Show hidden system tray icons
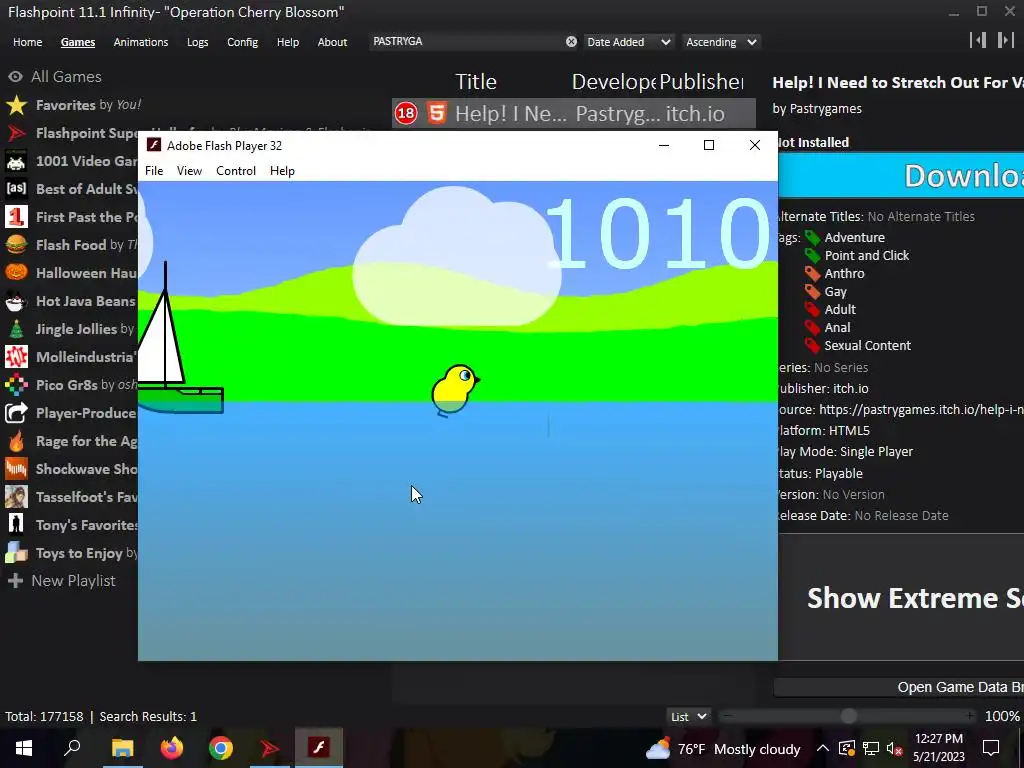The height and width of the screenshot is (768, 1024). click(x=823, y=749)
